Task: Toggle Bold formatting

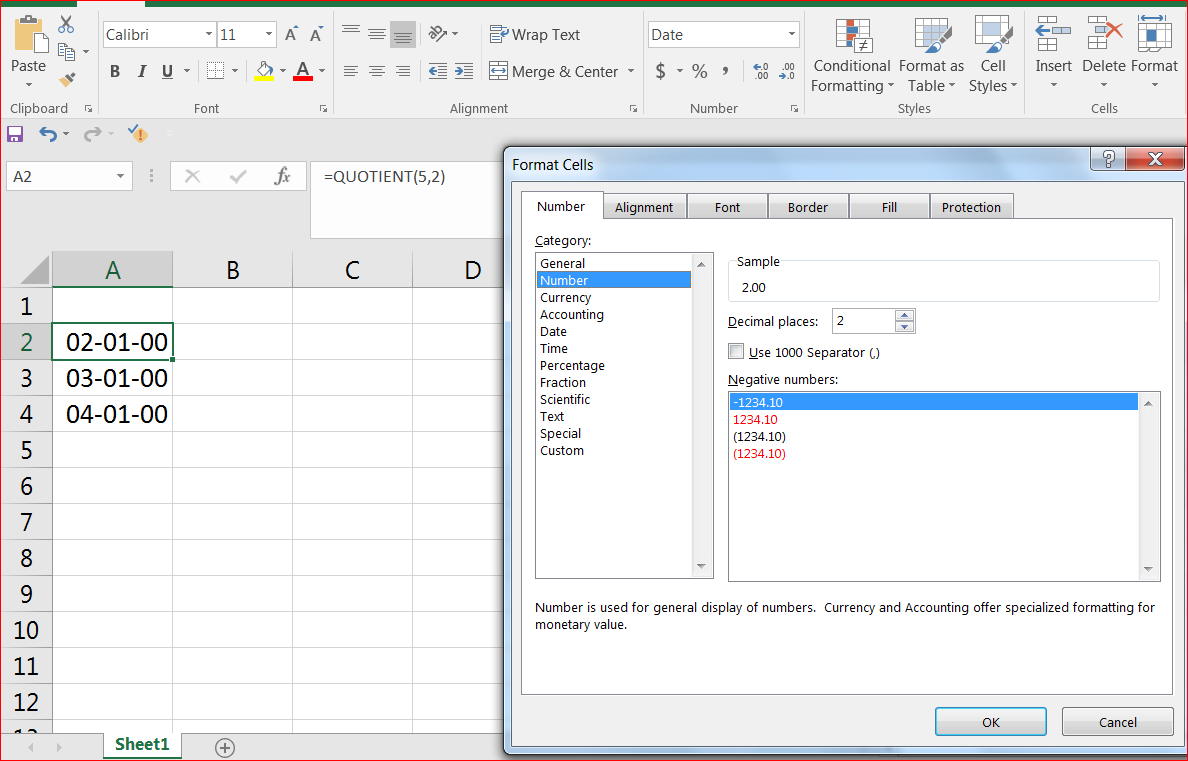Action: [x=115, y=71]
